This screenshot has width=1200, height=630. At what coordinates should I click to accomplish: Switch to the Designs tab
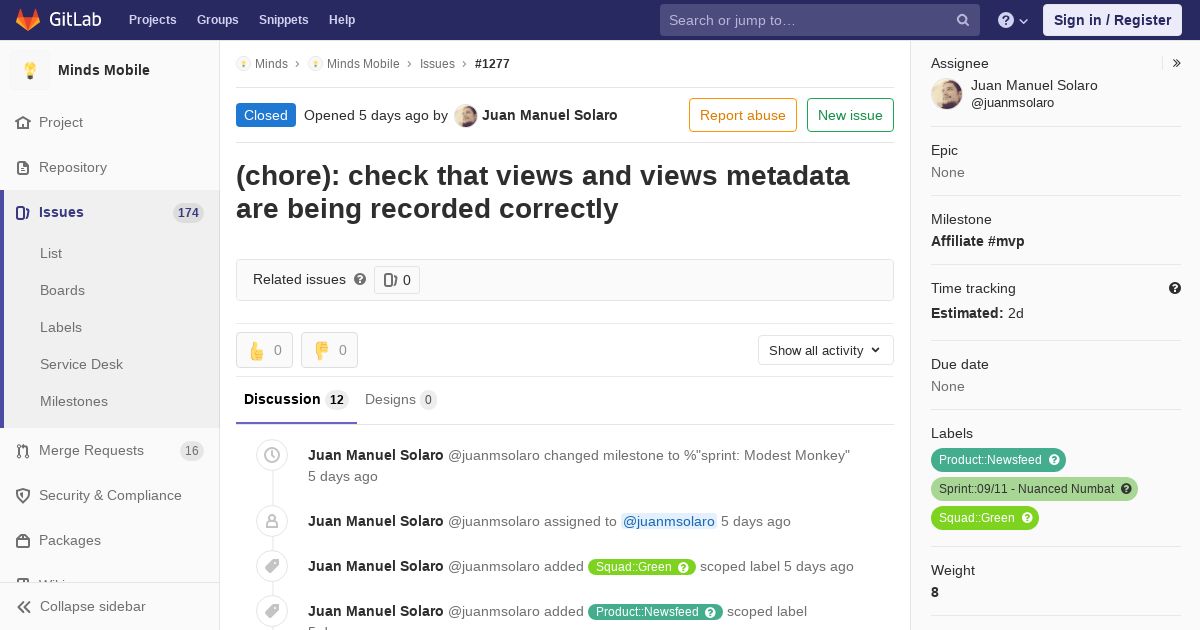(401, 400)
